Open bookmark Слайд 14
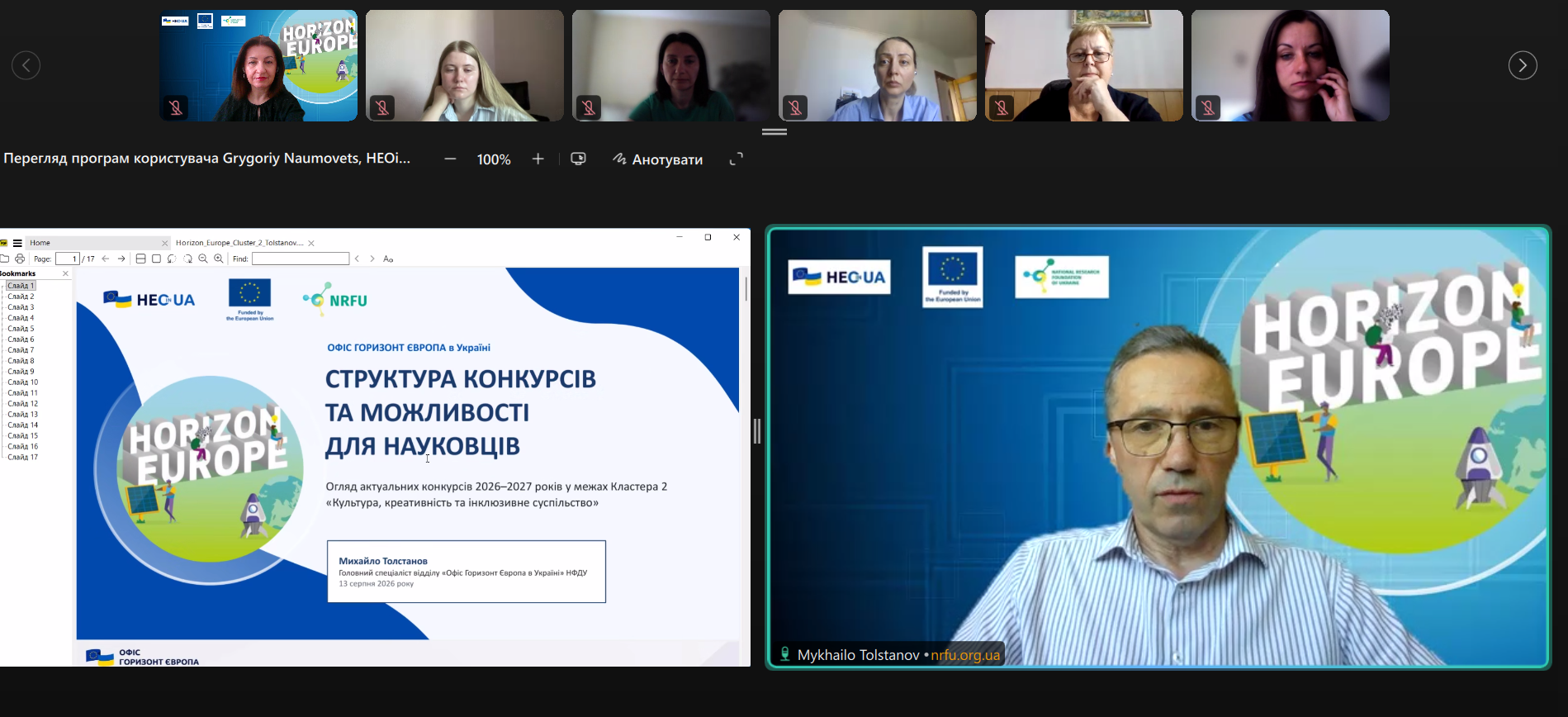1568x717 pixels. [x=22, y=425]
